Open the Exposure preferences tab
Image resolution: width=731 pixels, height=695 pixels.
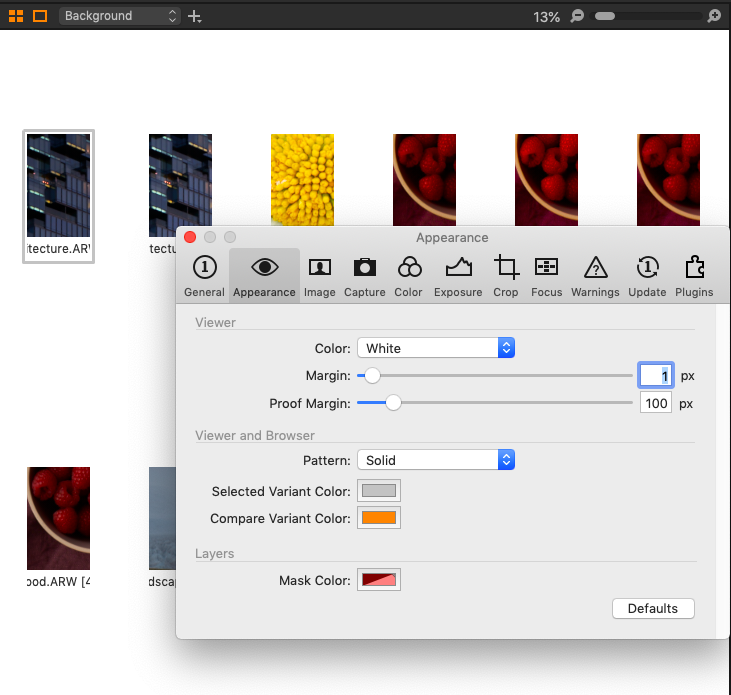(x=458, y=276)
